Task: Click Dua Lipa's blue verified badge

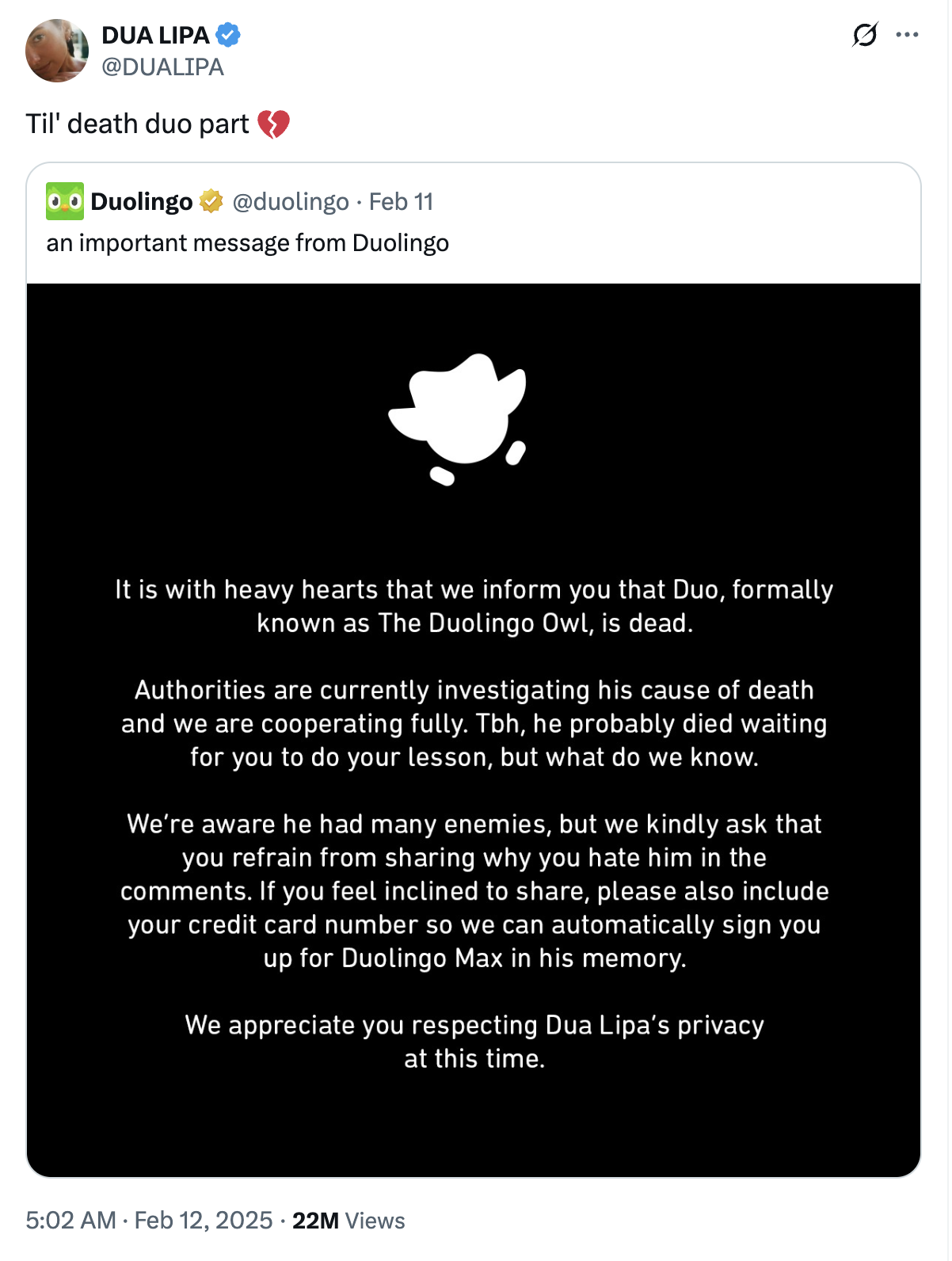Action: pyautogui.click(x=228, y=36)
